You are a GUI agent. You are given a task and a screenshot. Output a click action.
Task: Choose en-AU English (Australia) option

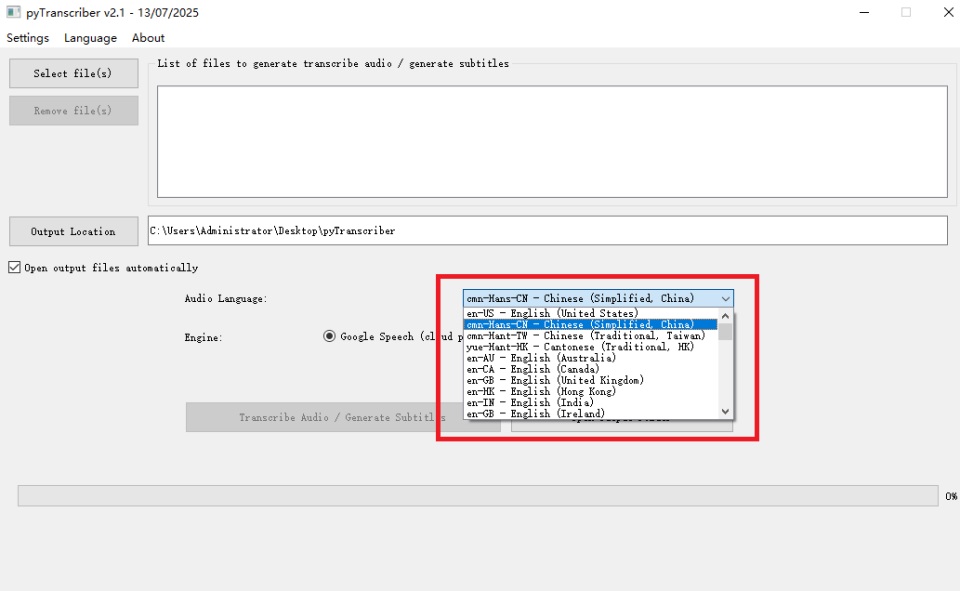(x=590, y=358)
